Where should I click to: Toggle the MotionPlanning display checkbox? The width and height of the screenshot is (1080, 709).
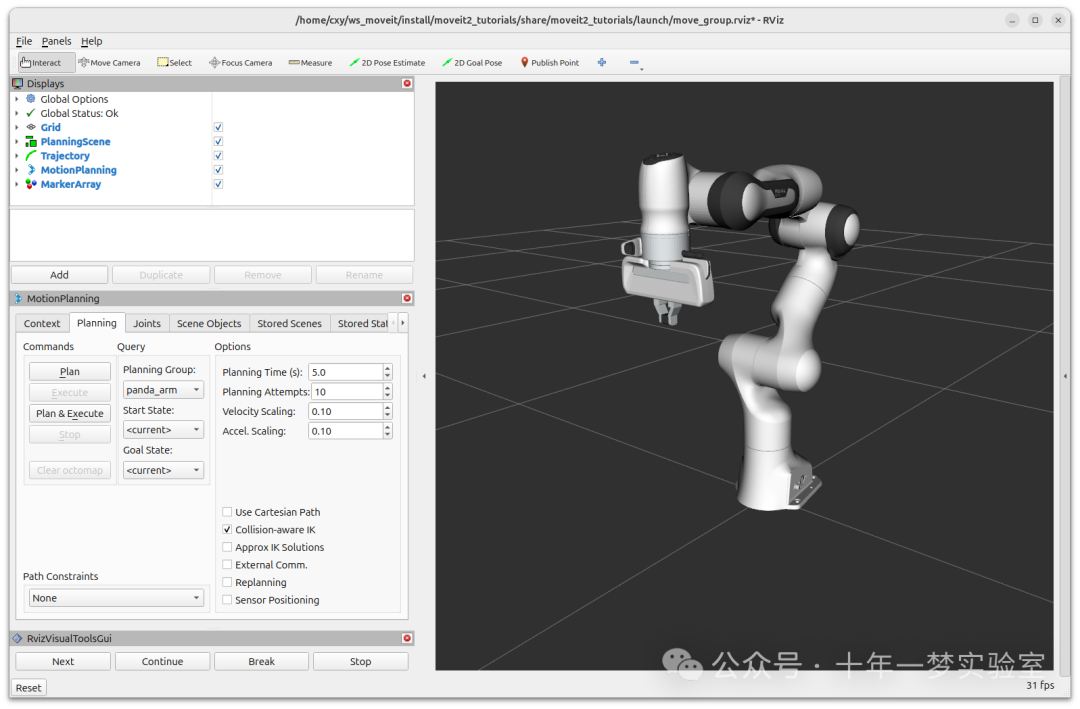218,169
